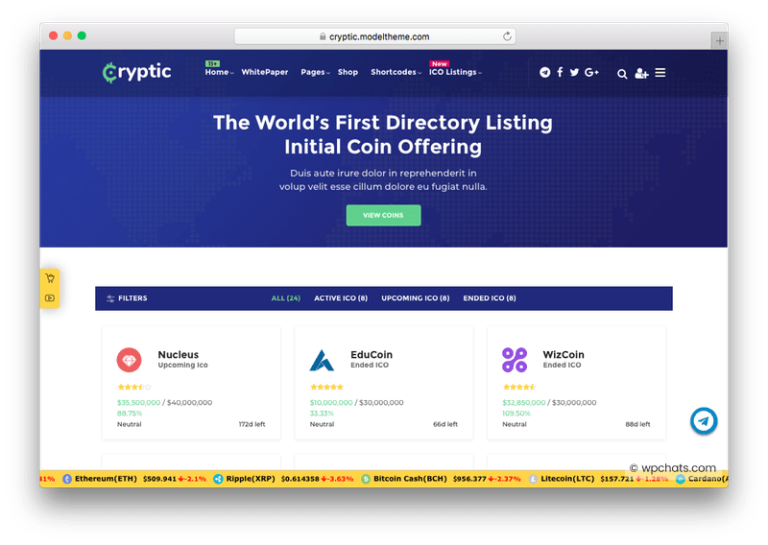Click the Litecoin icon in ticker
Image resolution: width=768 pixels, height=545 pixels.
point(533,479)
